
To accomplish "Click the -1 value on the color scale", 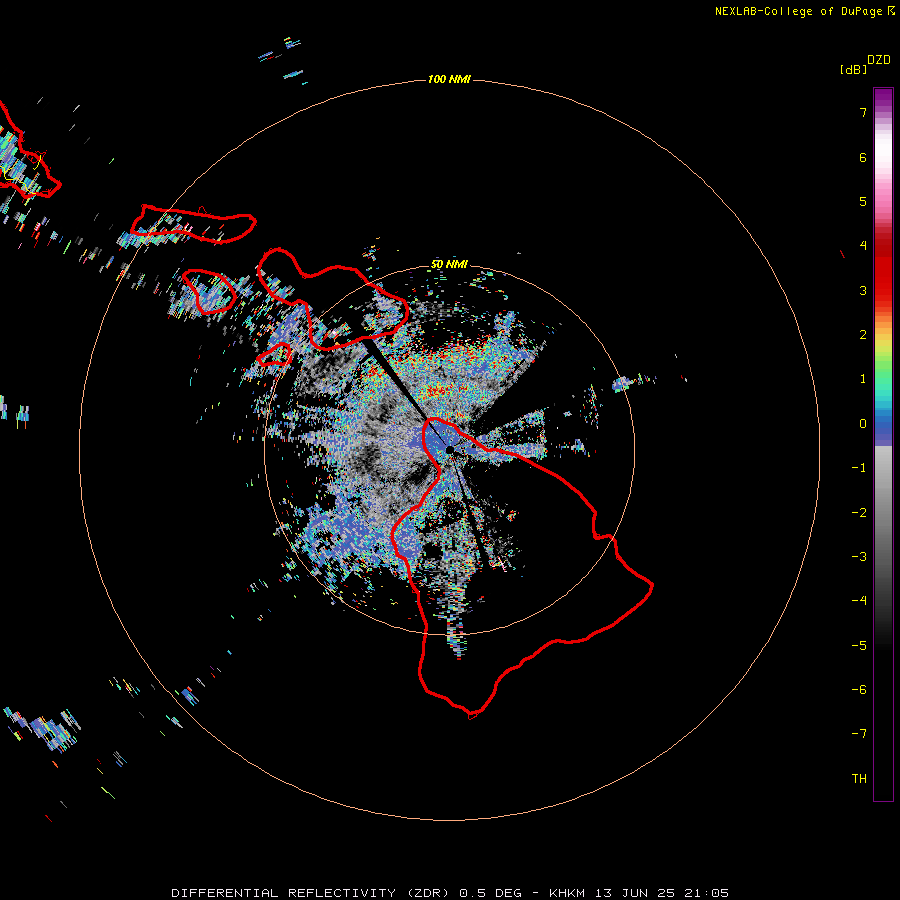I will (859, 468).
